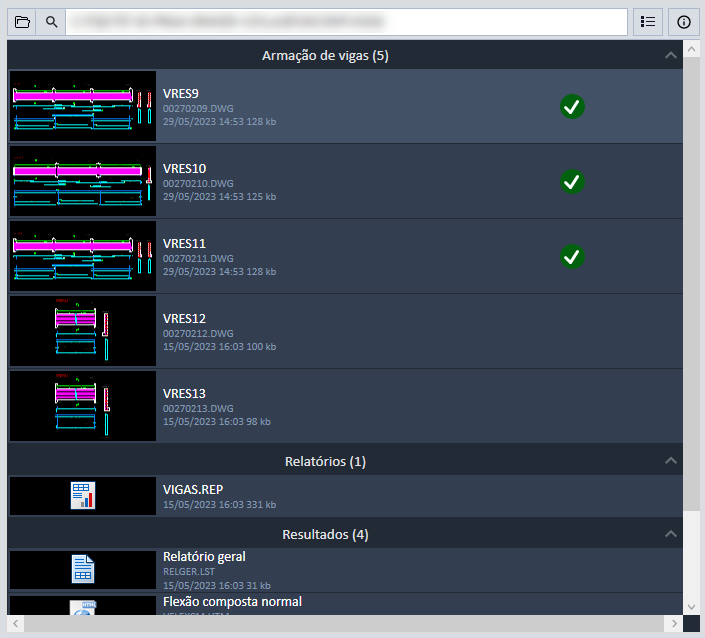This screenshot has width=705, height=638.
Task: Toggle the green checkmark on VRES10
Action: coord(572,181)
